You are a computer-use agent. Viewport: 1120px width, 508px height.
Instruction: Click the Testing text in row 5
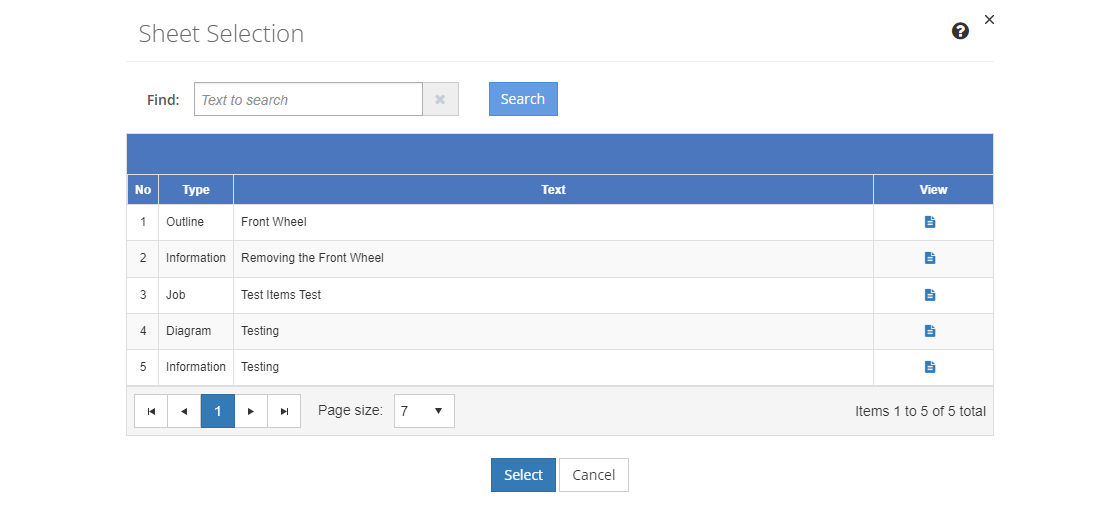[260, 367]
